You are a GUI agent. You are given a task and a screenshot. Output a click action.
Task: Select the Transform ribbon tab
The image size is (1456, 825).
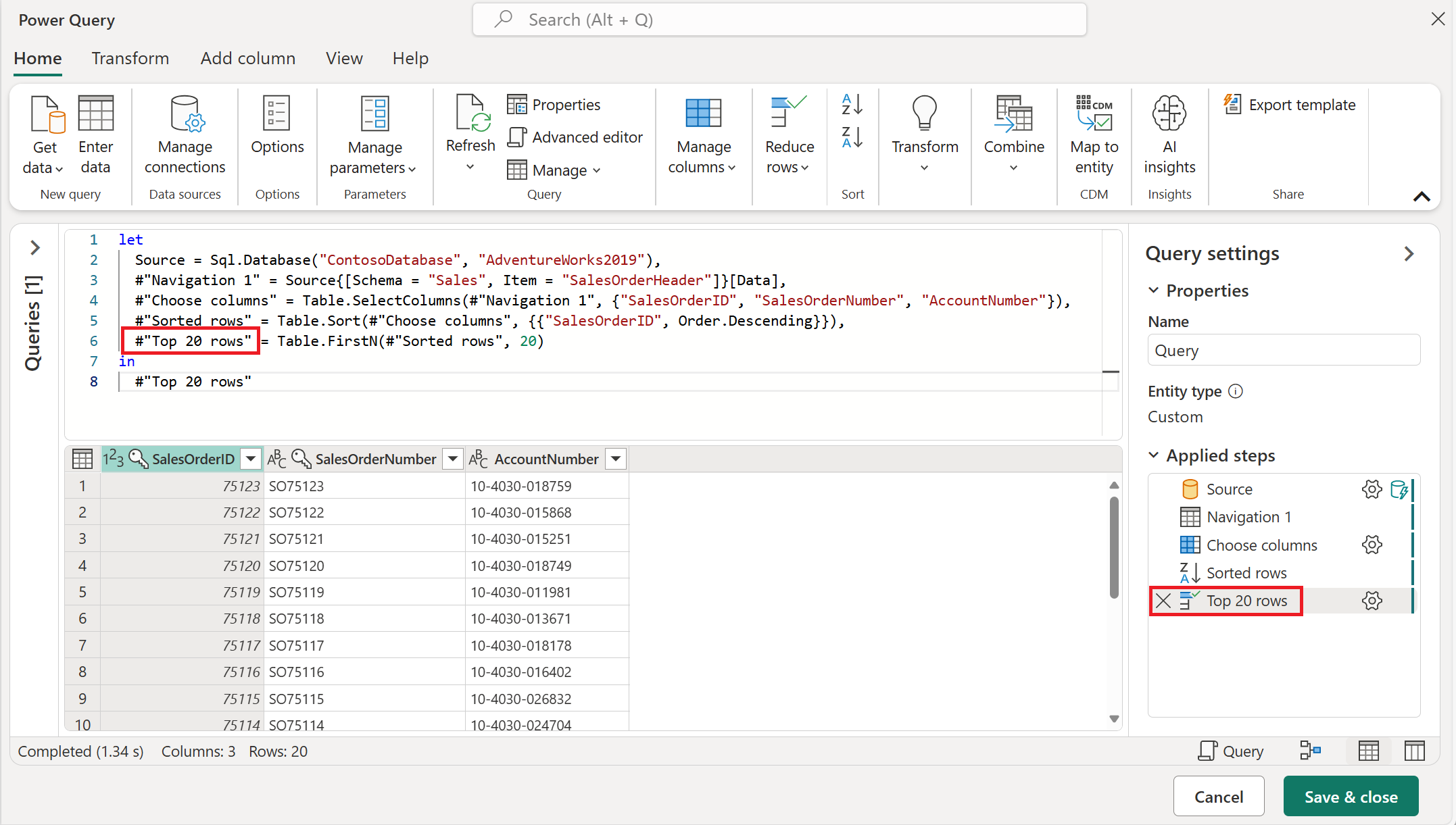click(x=130, y=58)
